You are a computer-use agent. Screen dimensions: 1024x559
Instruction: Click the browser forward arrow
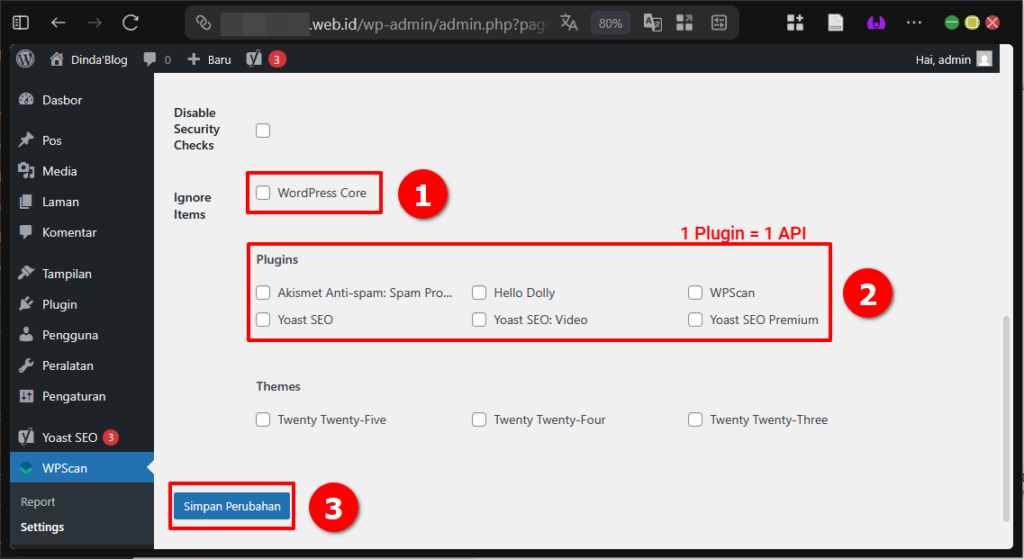click(95, 23)
